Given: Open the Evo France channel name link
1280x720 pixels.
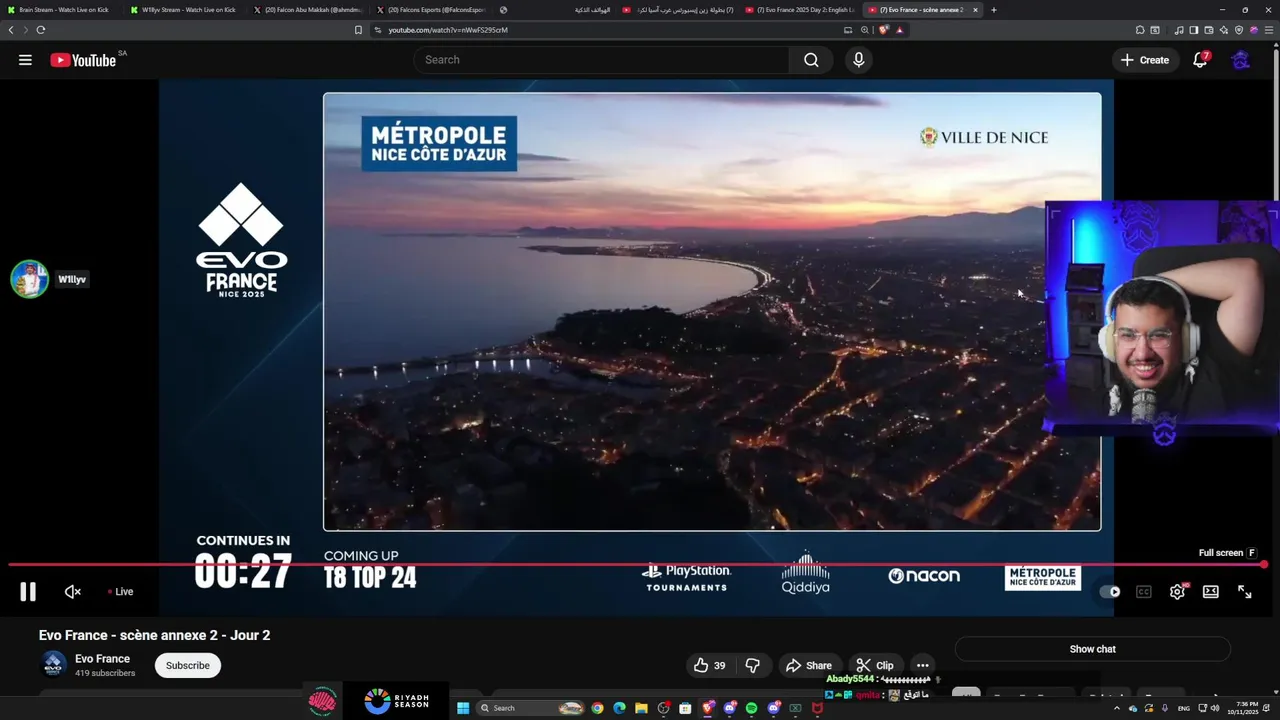Looking at the screenshot, I should 102,659.
